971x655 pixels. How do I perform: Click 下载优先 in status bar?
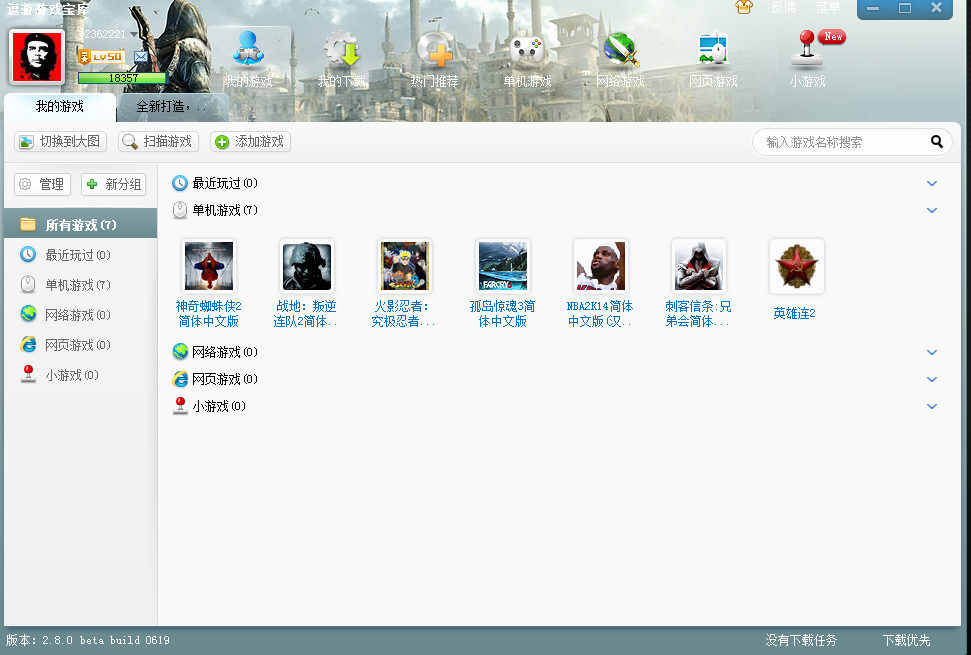point(907,640)
